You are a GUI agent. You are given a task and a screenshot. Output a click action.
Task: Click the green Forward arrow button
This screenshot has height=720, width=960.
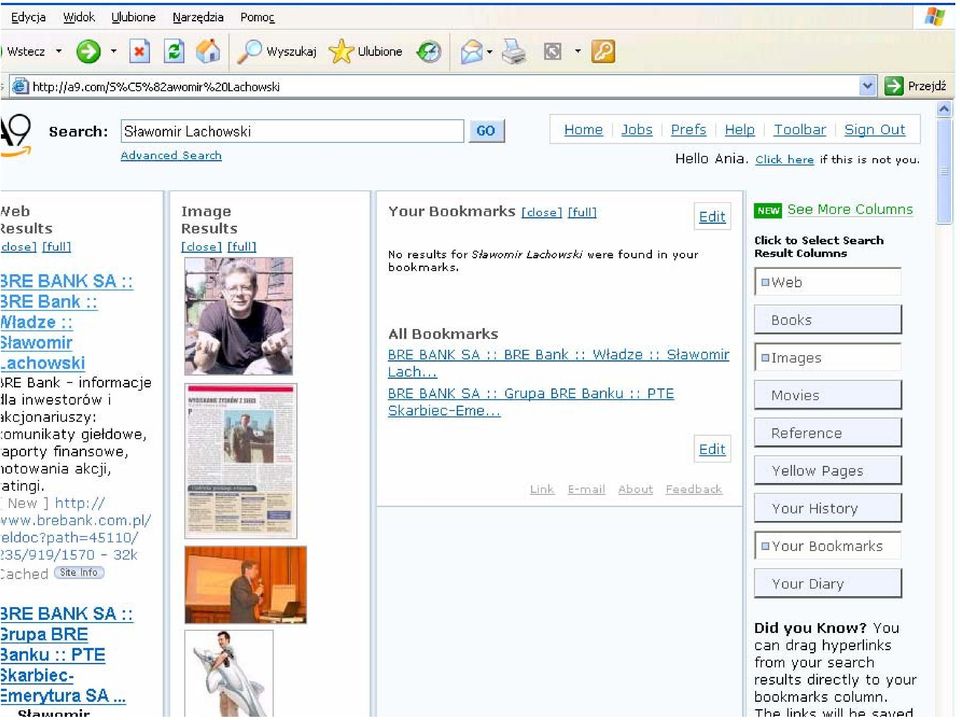click(88, 51)
